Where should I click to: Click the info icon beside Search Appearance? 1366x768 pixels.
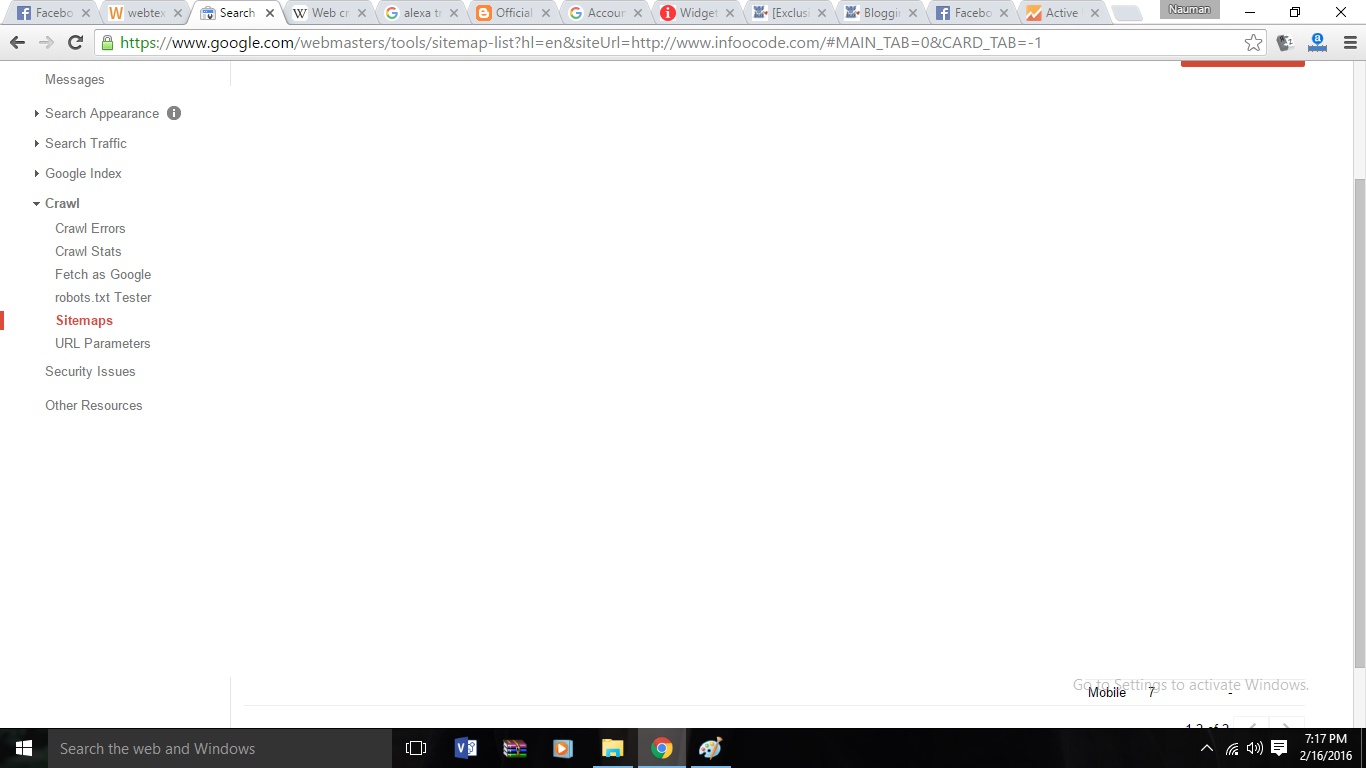pos(174,113)
